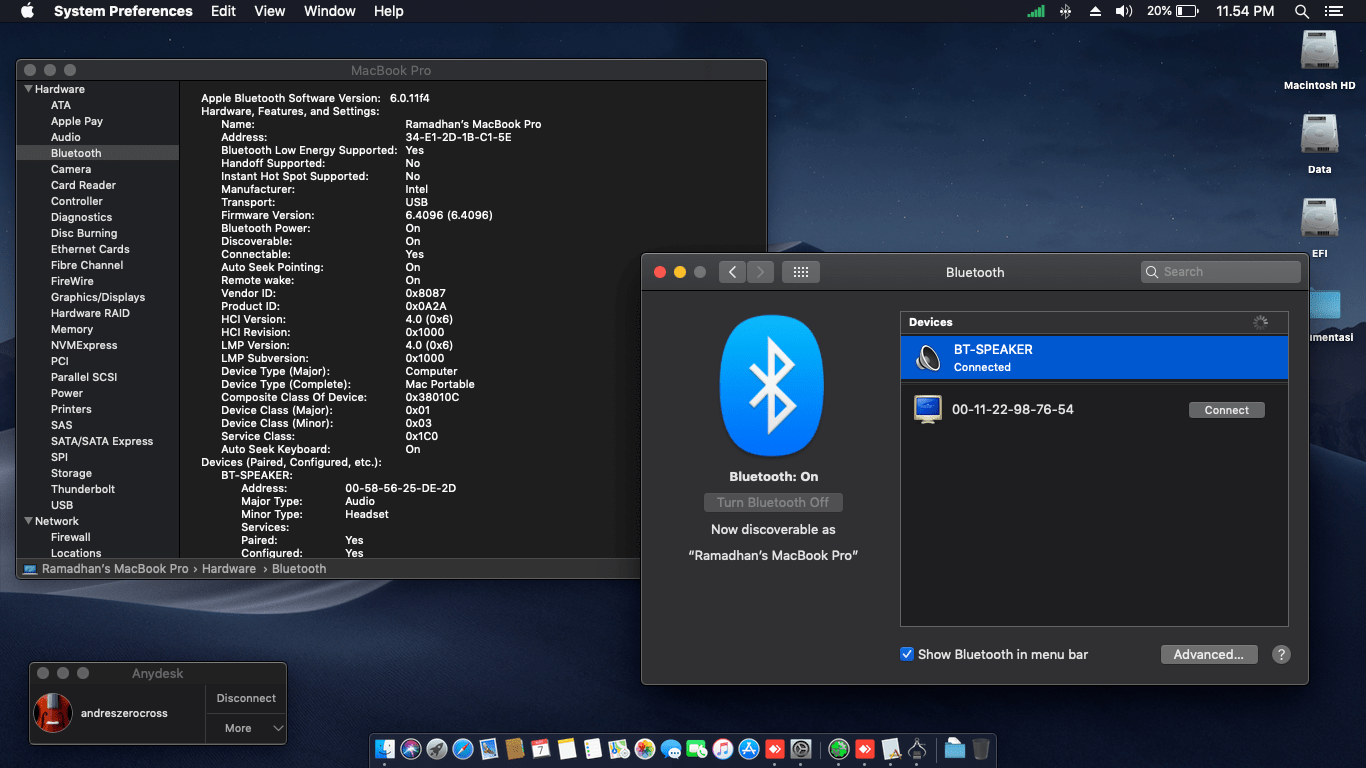Click the help question mark button
This screenshot has height=768, width=1366.
(1281, 654)
